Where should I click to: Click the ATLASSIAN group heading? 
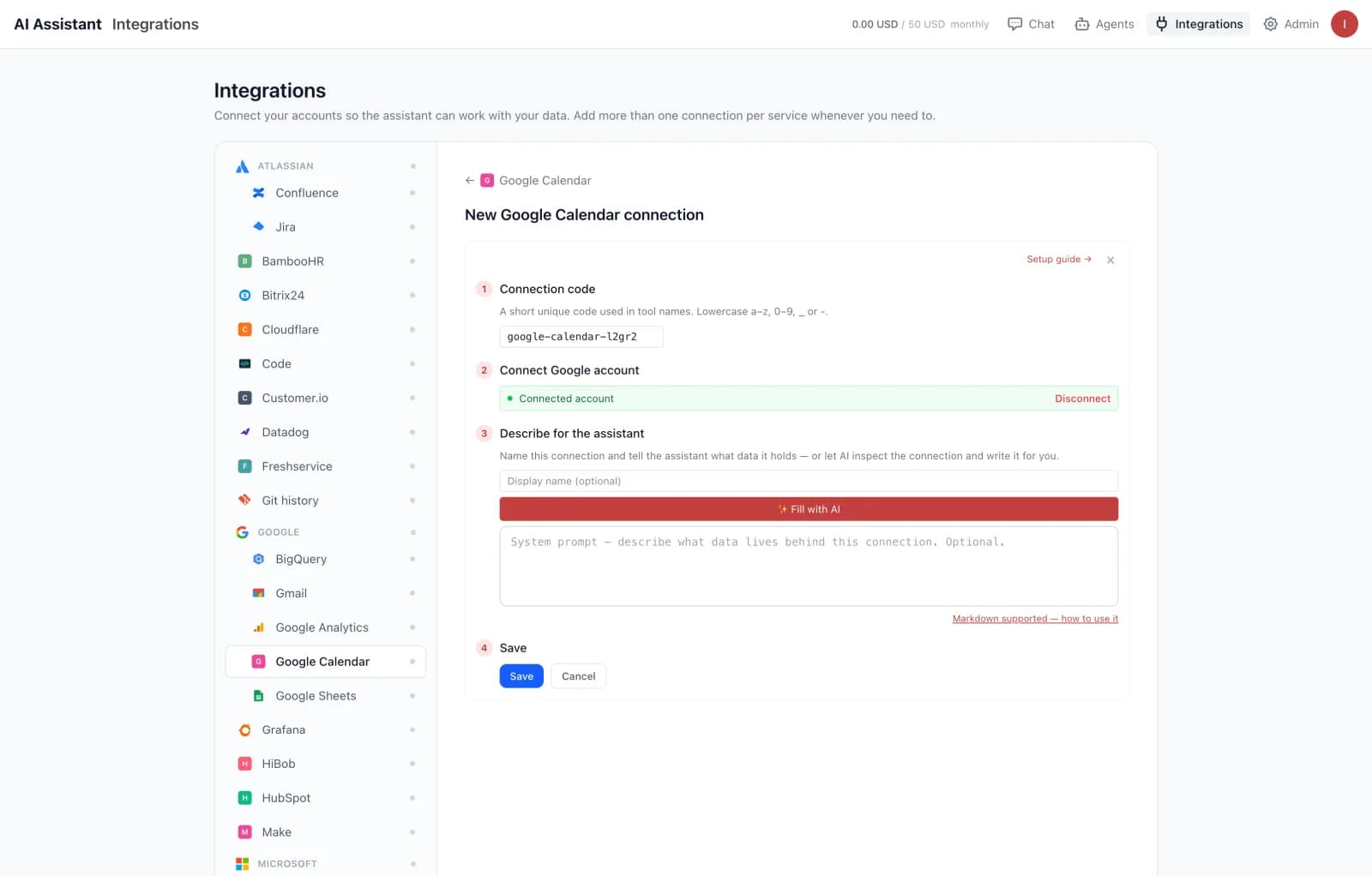click(286, 166)
